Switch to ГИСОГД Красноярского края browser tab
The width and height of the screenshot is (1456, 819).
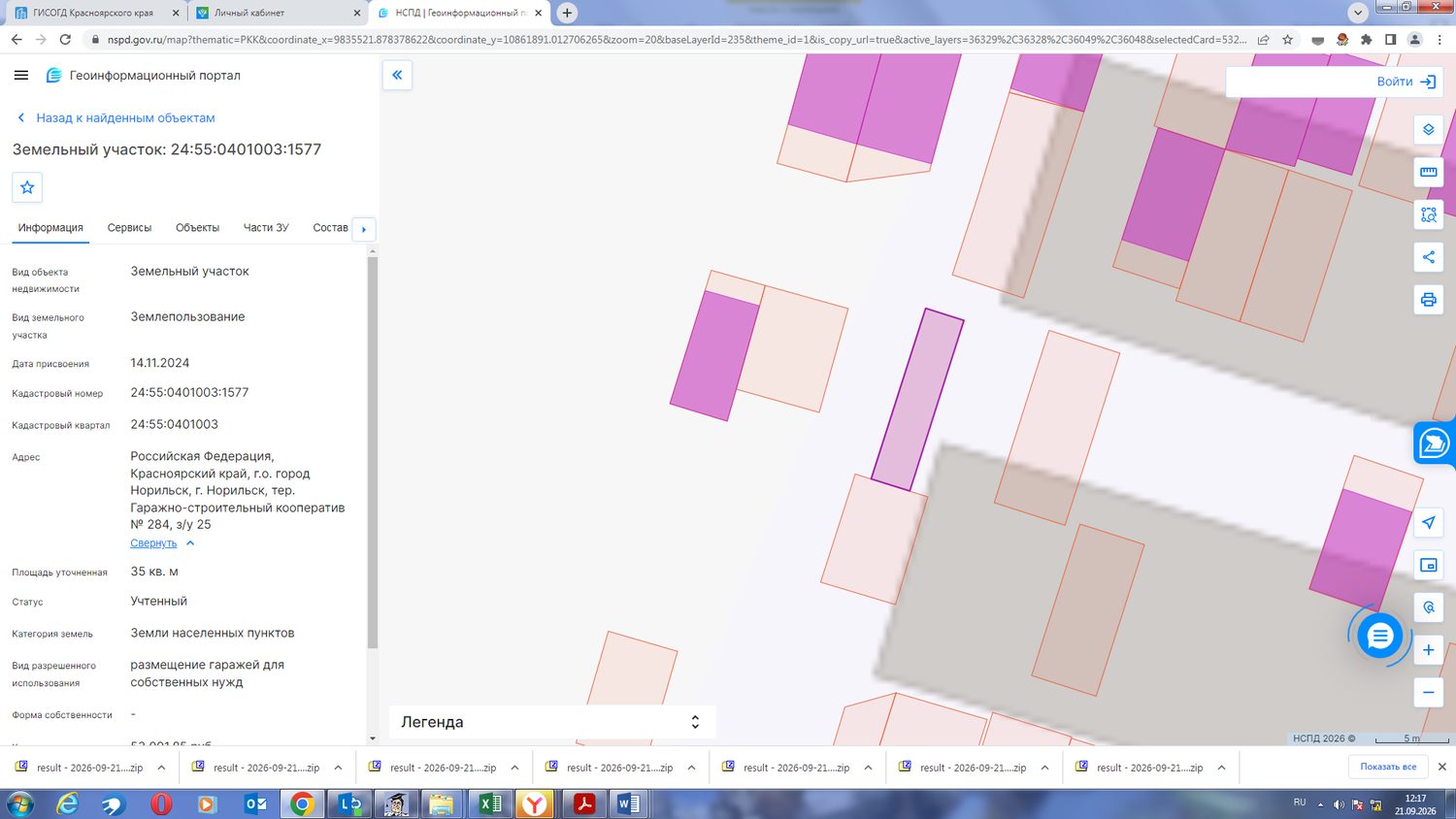(93, 13)
